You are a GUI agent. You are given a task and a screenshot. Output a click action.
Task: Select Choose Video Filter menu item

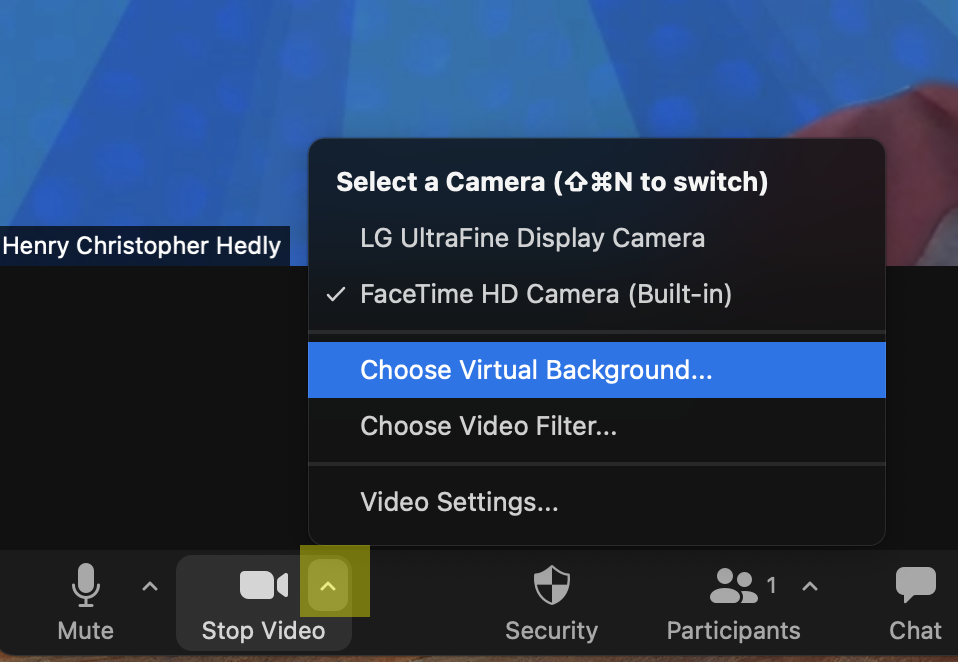tap(488, 426)
